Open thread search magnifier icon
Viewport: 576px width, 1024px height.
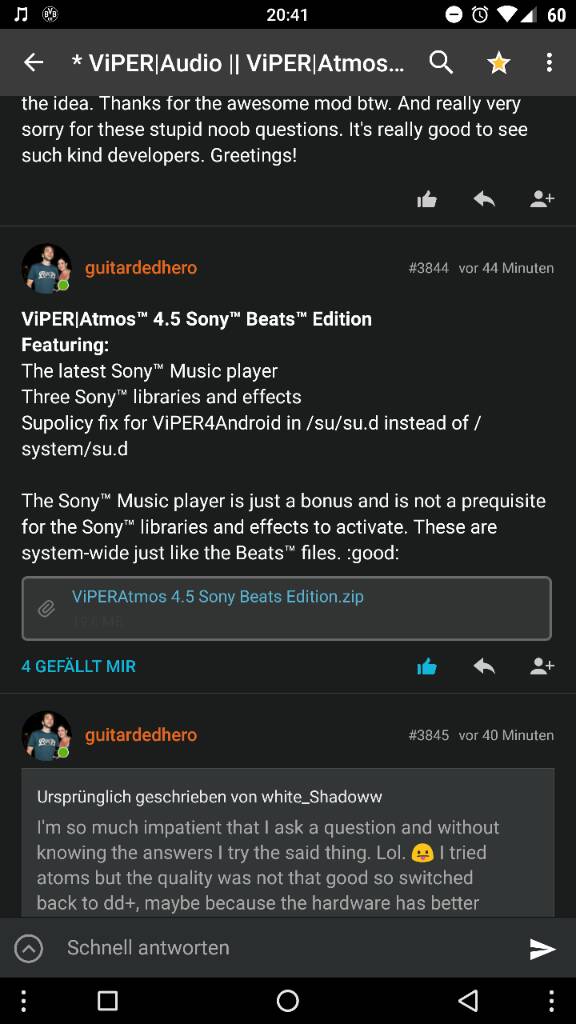[441, 63]
